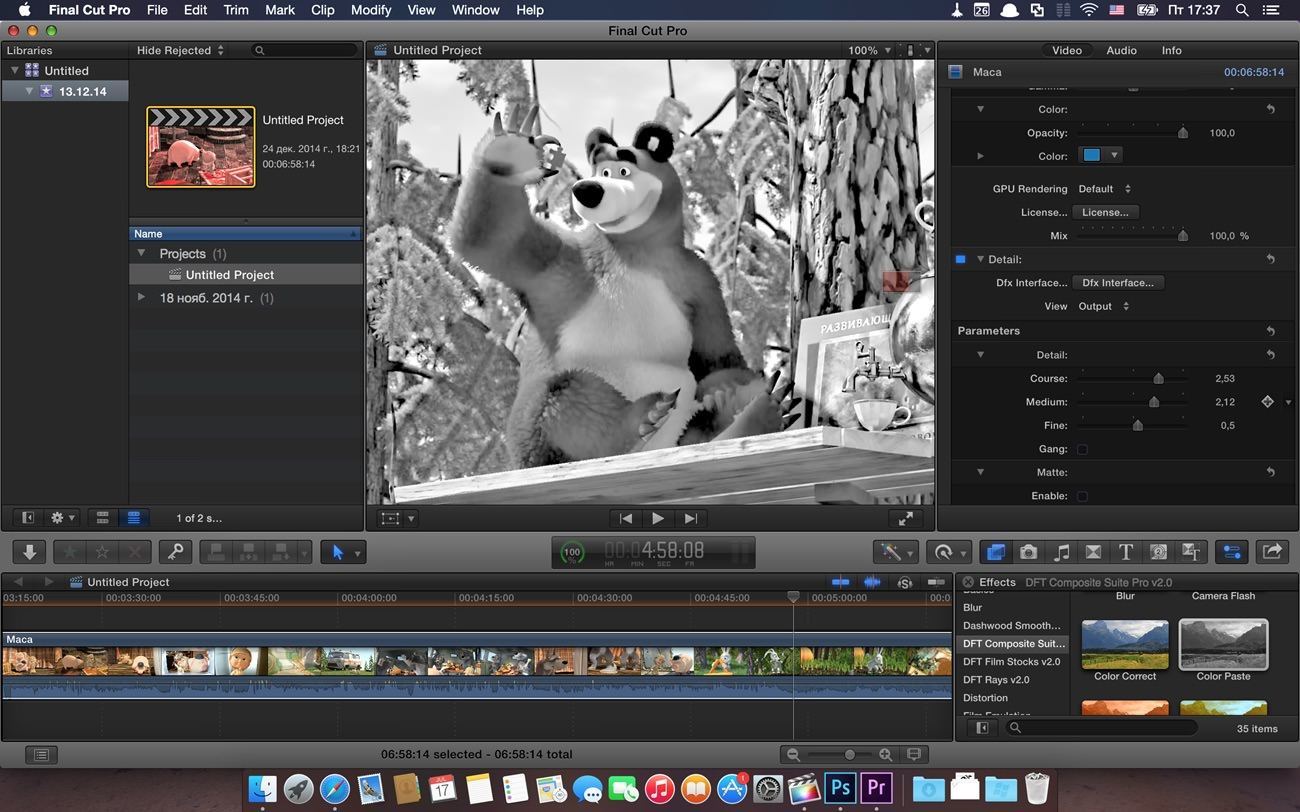Open the Modify menu

tap(371, 10)
